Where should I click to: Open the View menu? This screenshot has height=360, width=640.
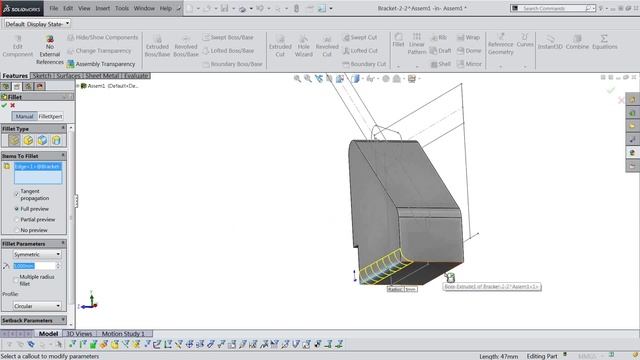(x=84, y=8)
